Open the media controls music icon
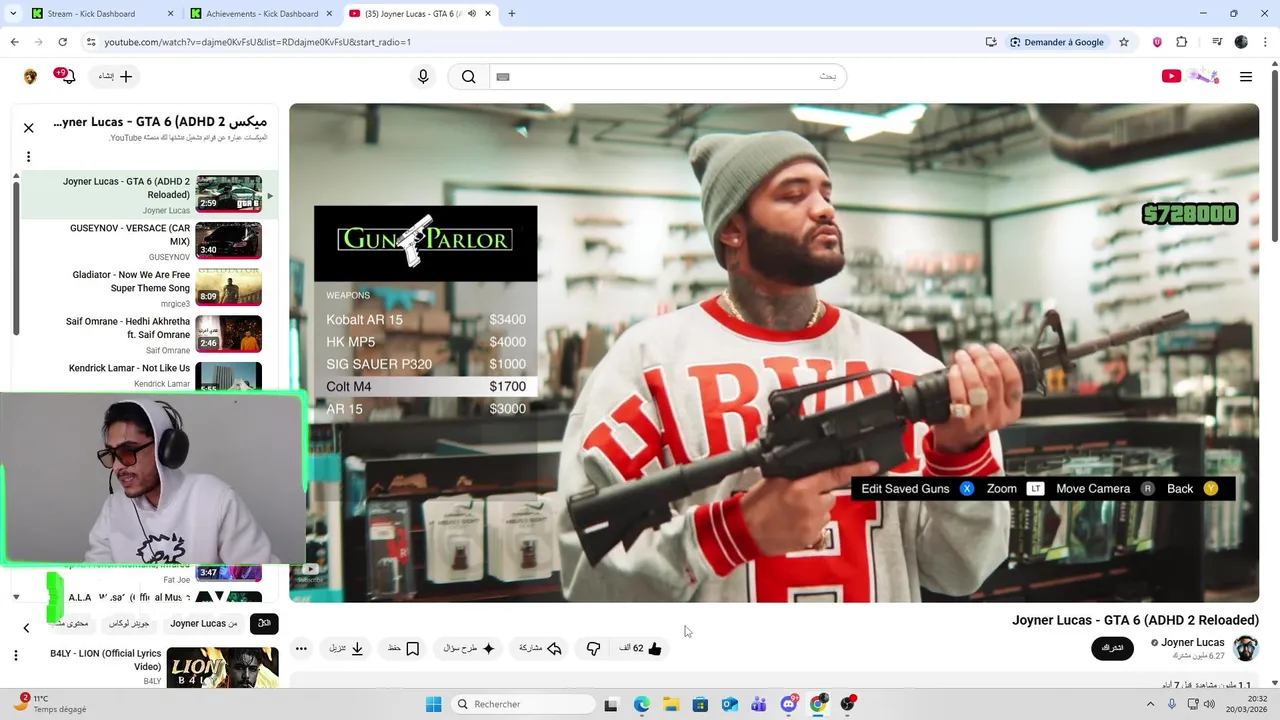 click(x=1217, y=42)
